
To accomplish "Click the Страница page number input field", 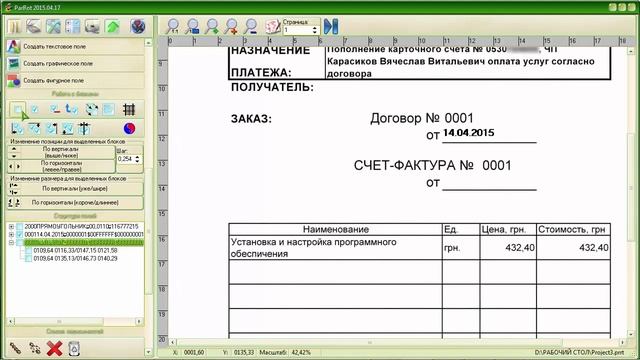I will (x=297, y=30).
